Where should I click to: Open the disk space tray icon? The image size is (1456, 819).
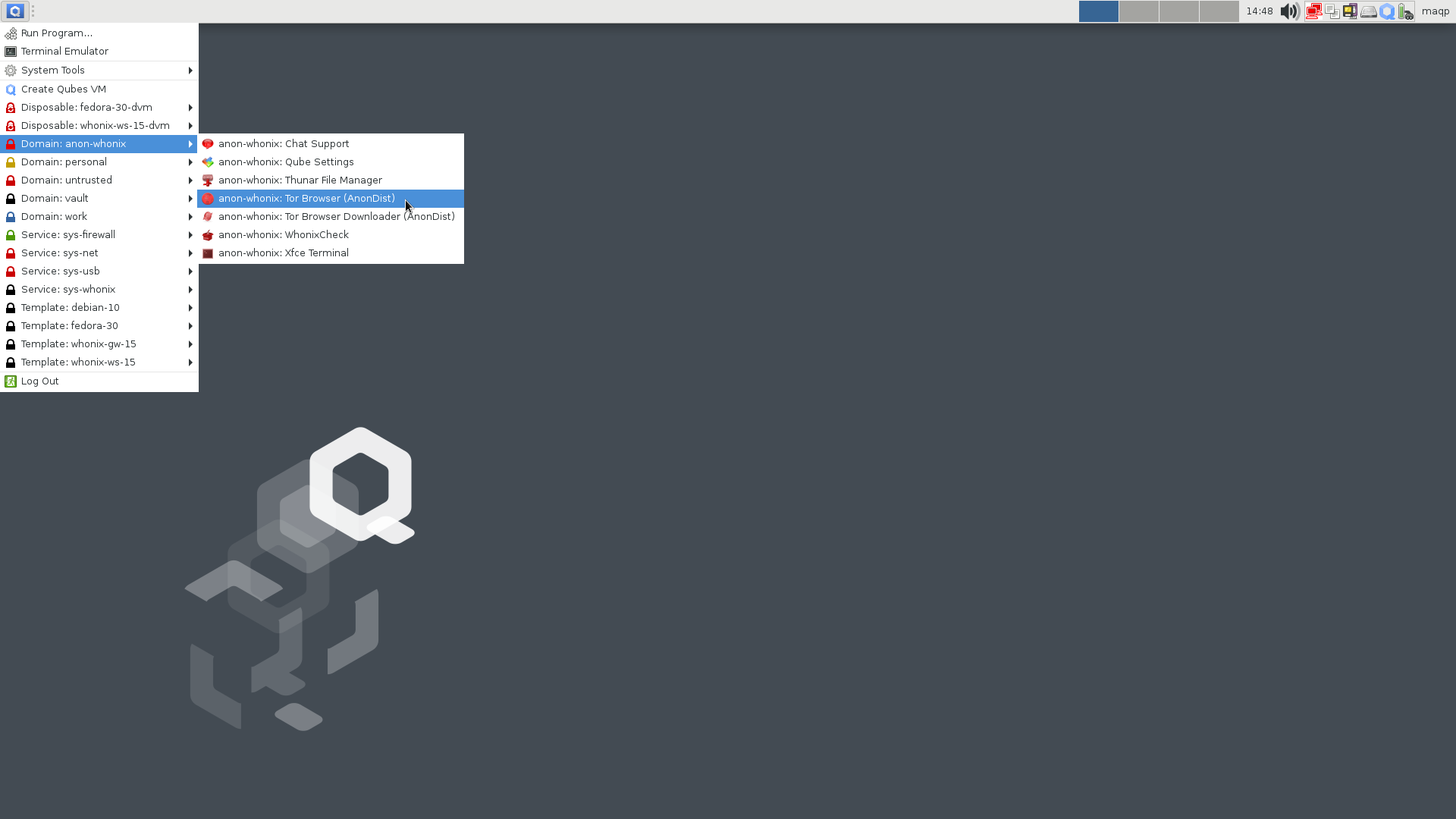pyautogui.click(x=1369, y=11)
